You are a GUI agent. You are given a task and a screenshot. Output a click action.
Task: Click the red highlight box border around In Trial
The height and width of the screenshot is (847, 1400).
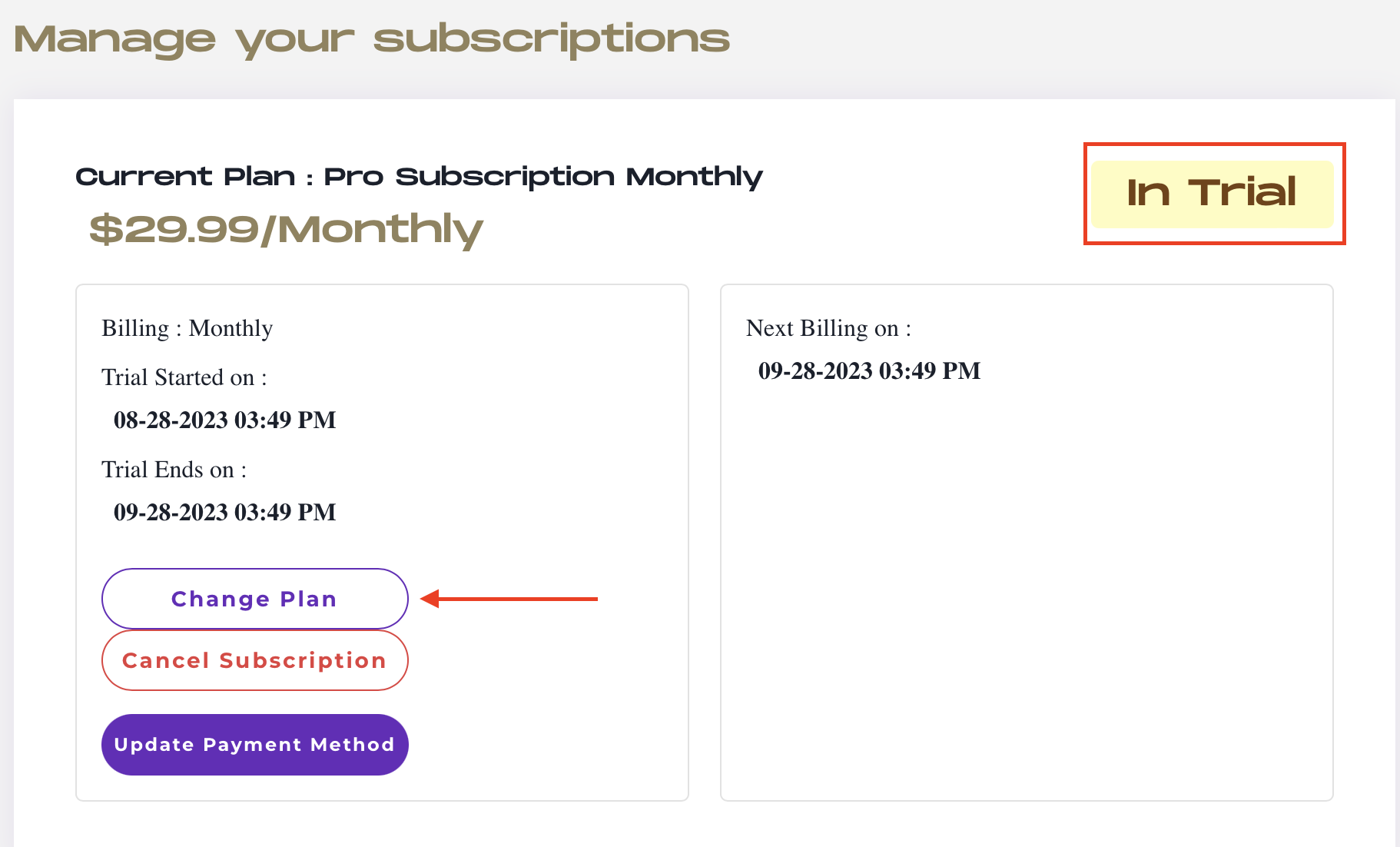[x=1215, y=144]
